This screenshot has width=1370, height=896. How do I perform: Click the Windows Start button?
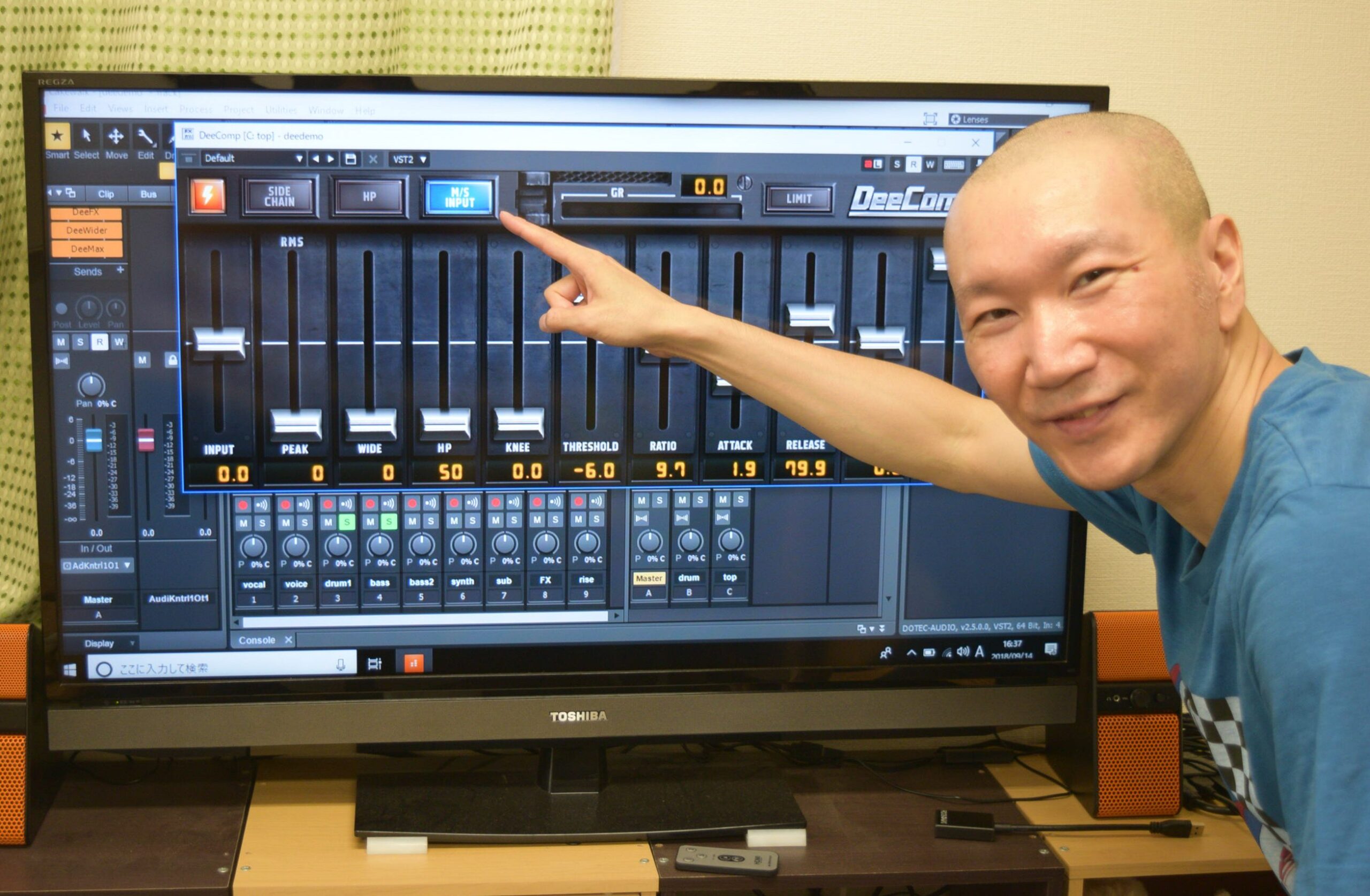(70, 670)
